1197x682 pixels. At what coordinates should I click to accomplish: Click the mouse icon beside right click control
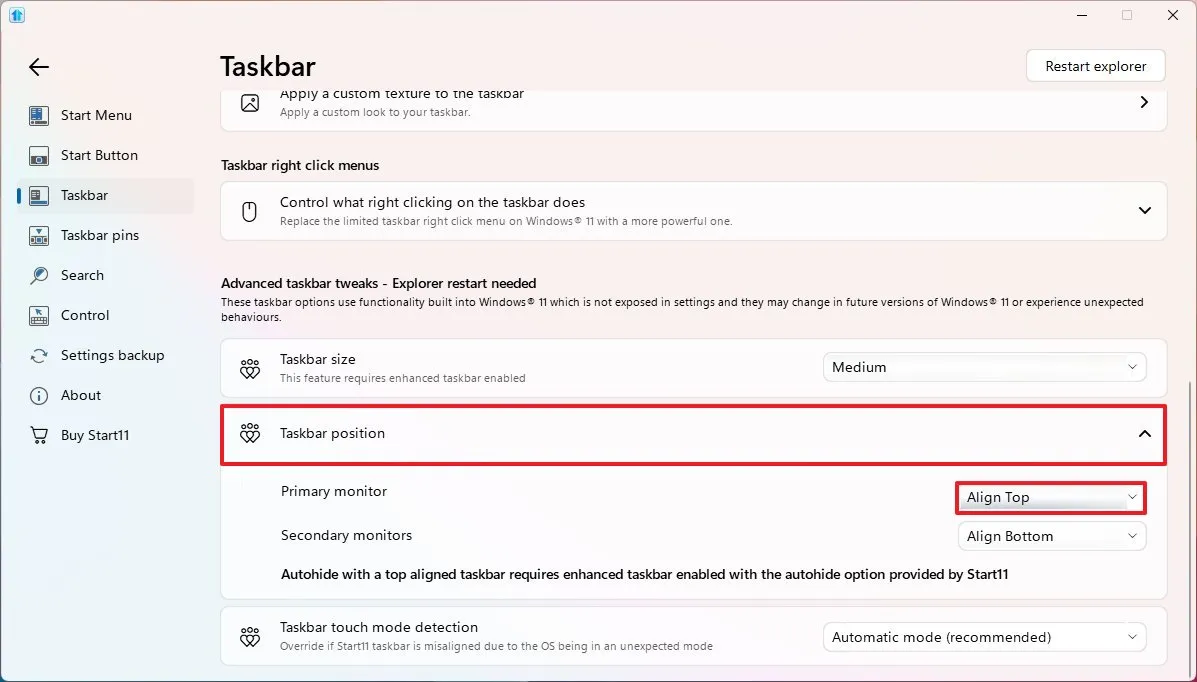(250, 211)
